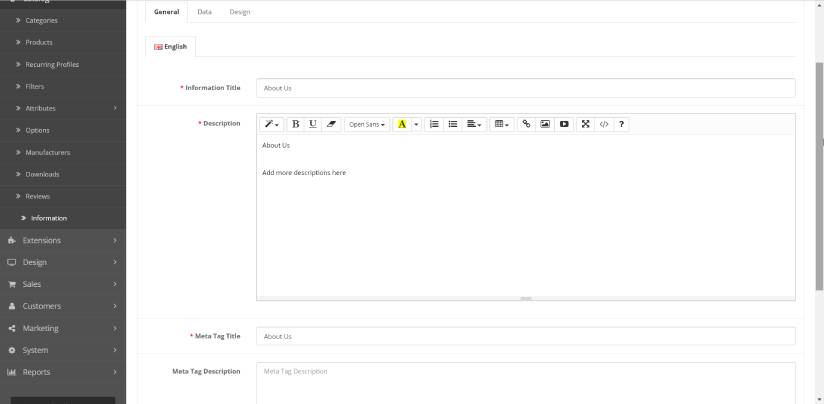This screenshot has height=404, width=824.
Task: Open the Open Sans font dropdown
Action: coord(367,124)
